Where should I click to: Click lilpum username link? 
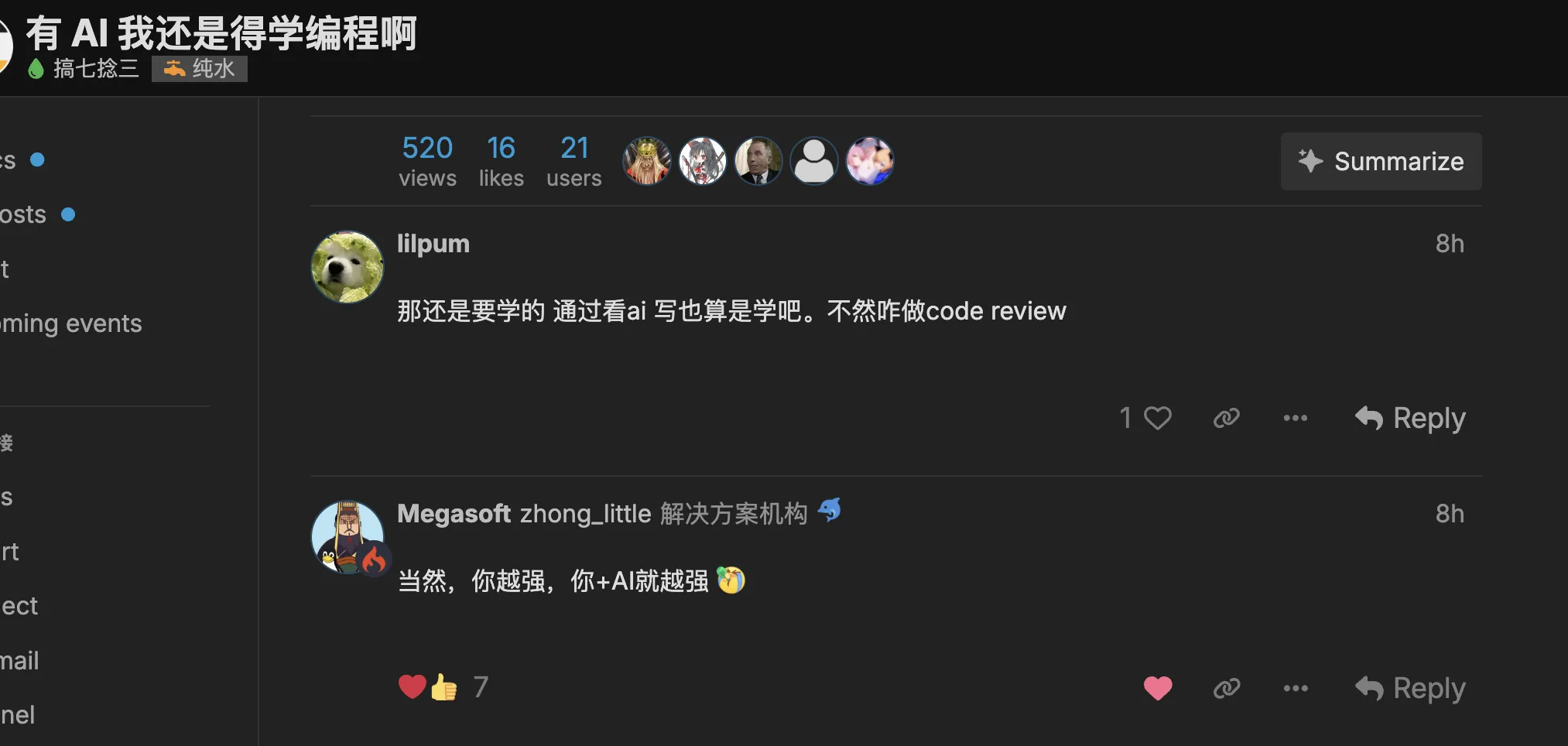click(x=433, y=244)
